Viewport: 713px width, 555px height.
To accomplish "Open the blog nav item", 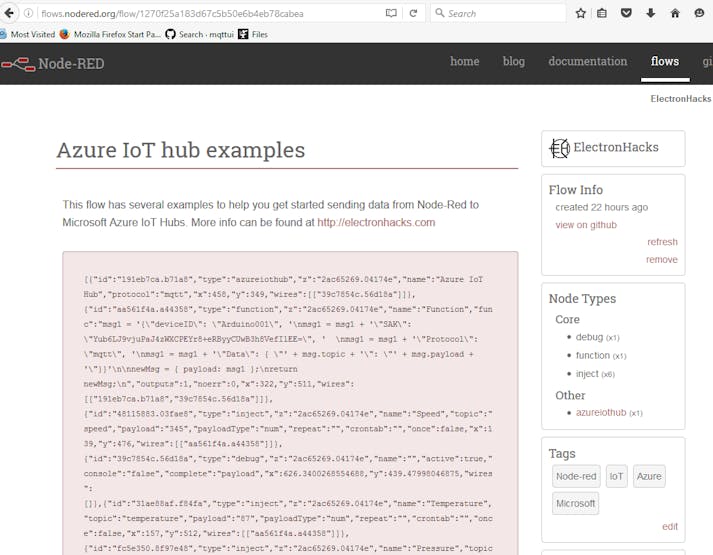I will click(513, 61).
